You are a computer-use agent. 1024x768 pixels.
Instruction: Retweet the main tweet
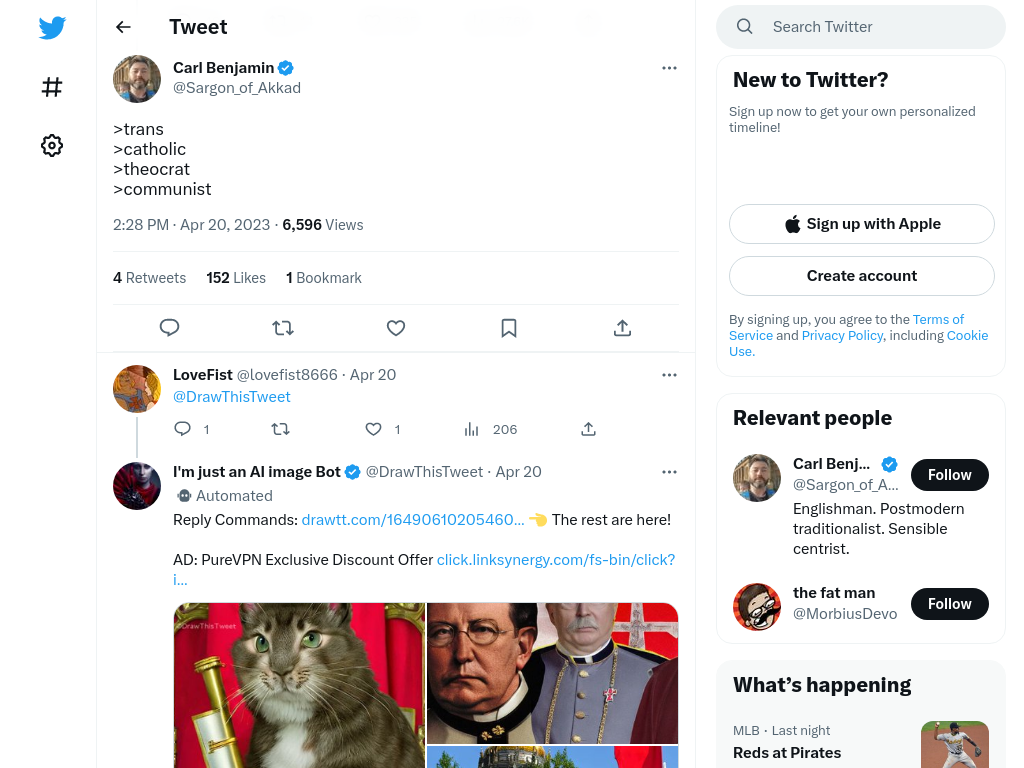pyautogui.click(x=283, y=327)
